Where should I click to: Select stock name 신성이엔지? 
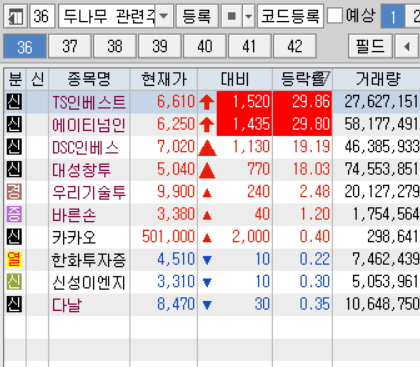(x=89, y=283)
